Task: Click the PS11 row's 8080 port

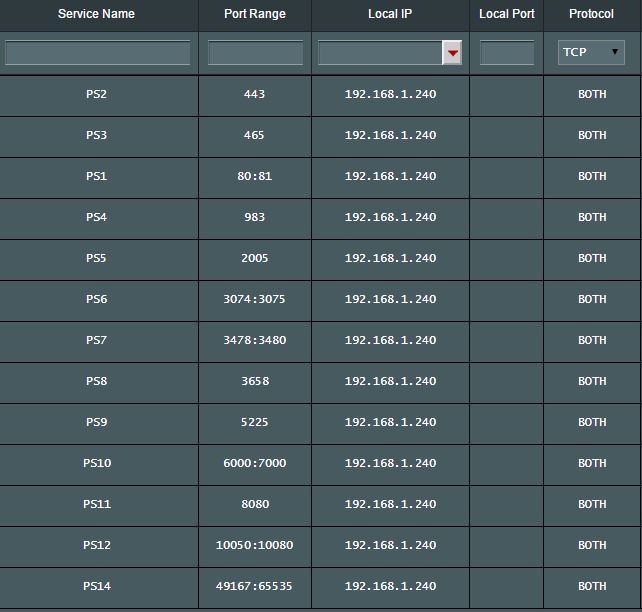Action: [x=255, y=504]
